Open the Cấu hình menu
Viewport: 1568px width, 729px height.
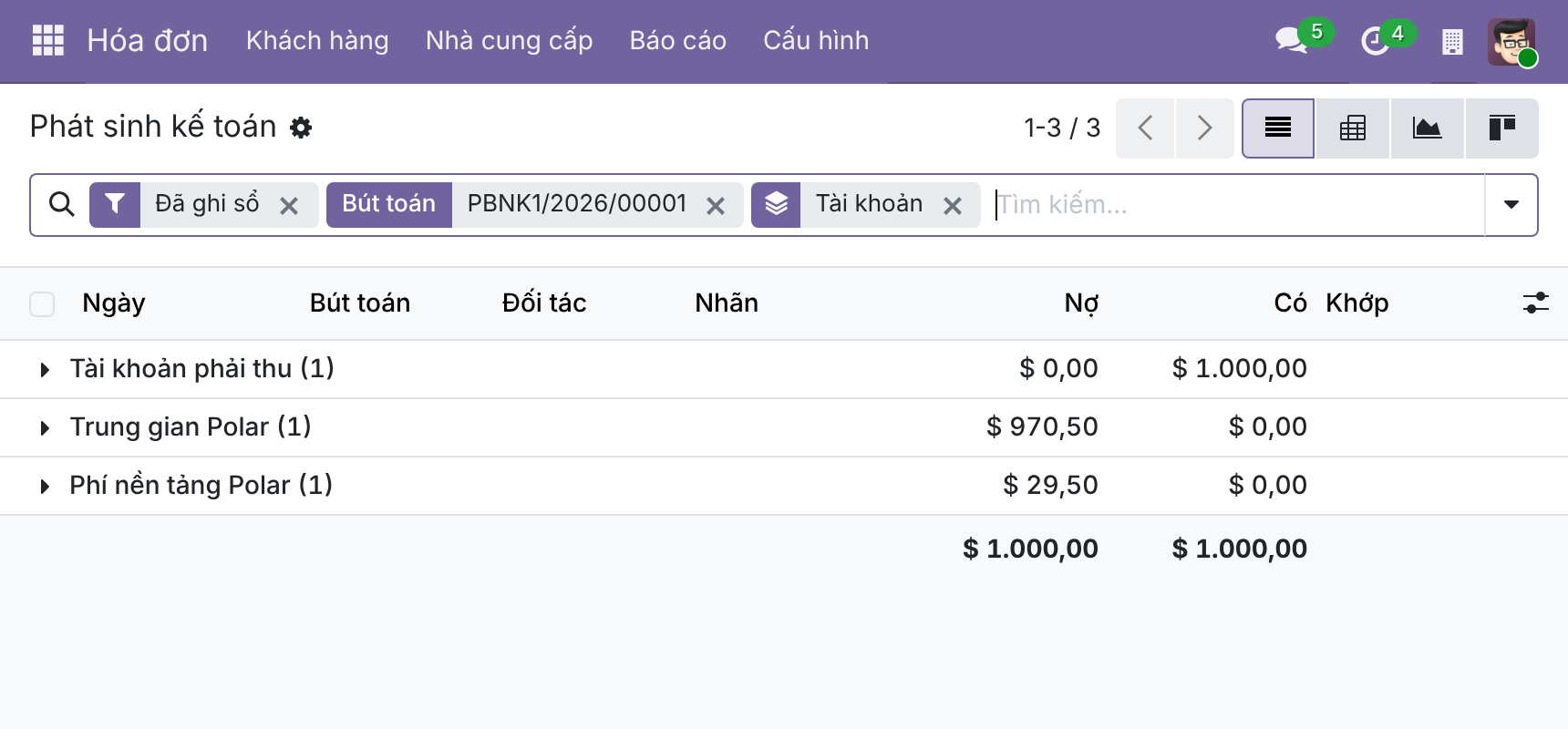(x=816, y=41)
